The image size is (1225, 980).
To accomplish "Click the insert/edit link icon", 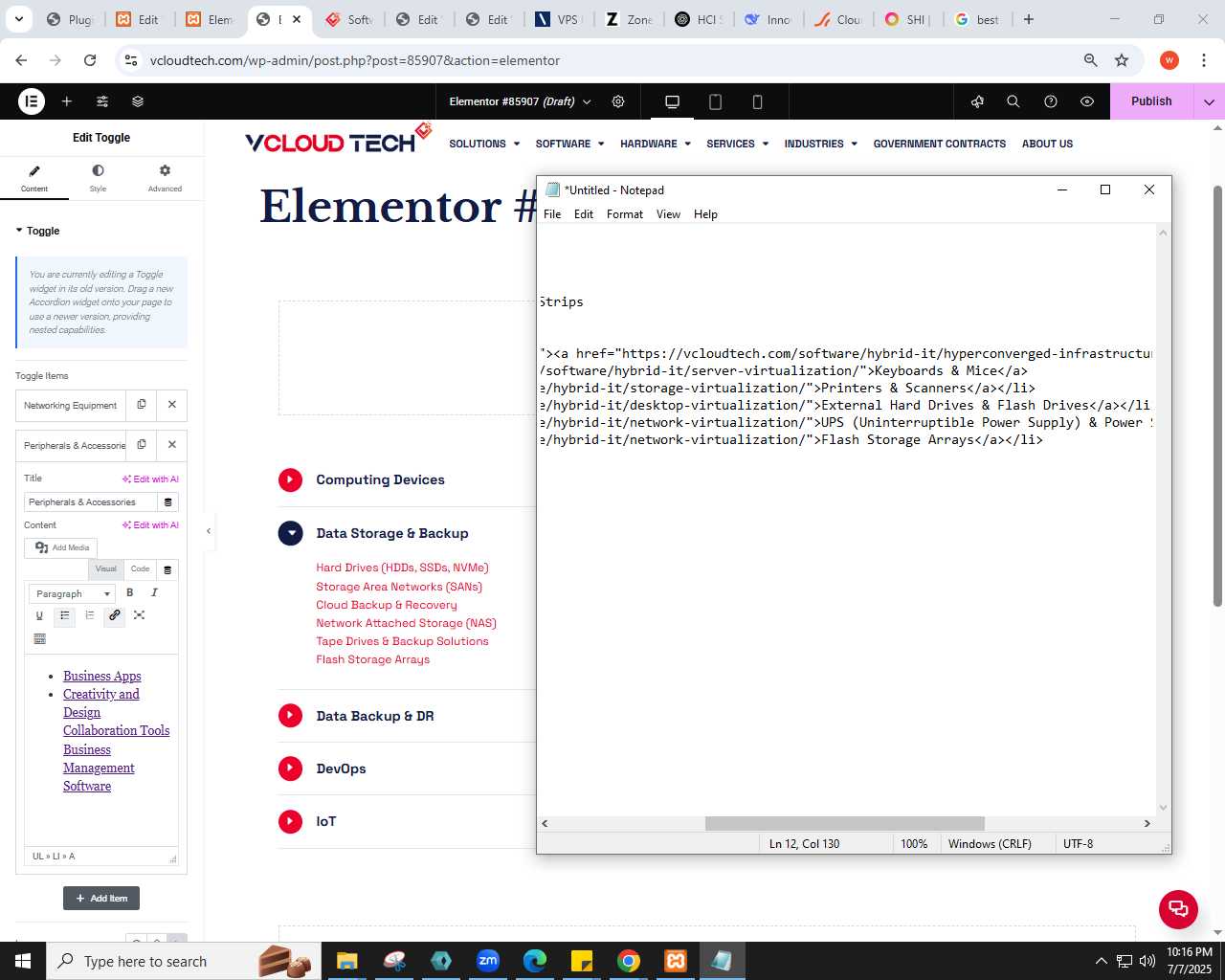I will point(114,615).
